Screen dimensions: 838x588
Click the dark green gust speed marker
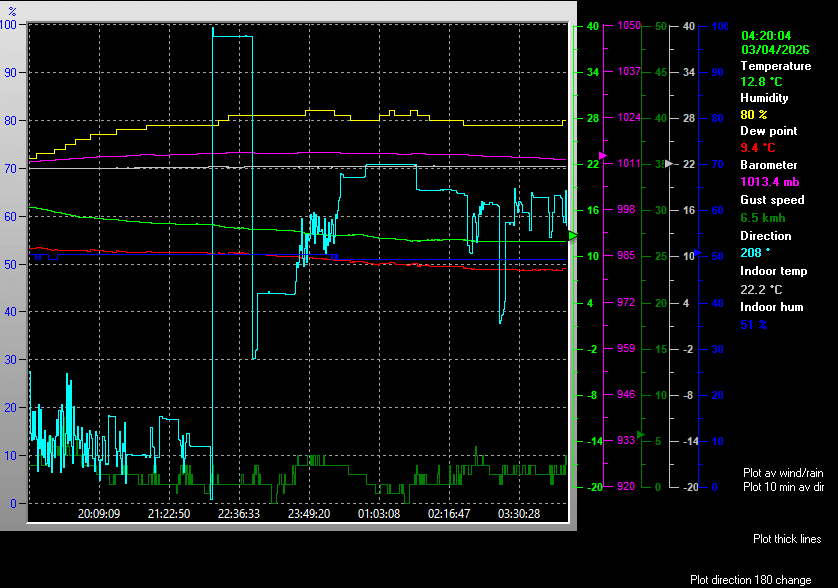point(641,435)
